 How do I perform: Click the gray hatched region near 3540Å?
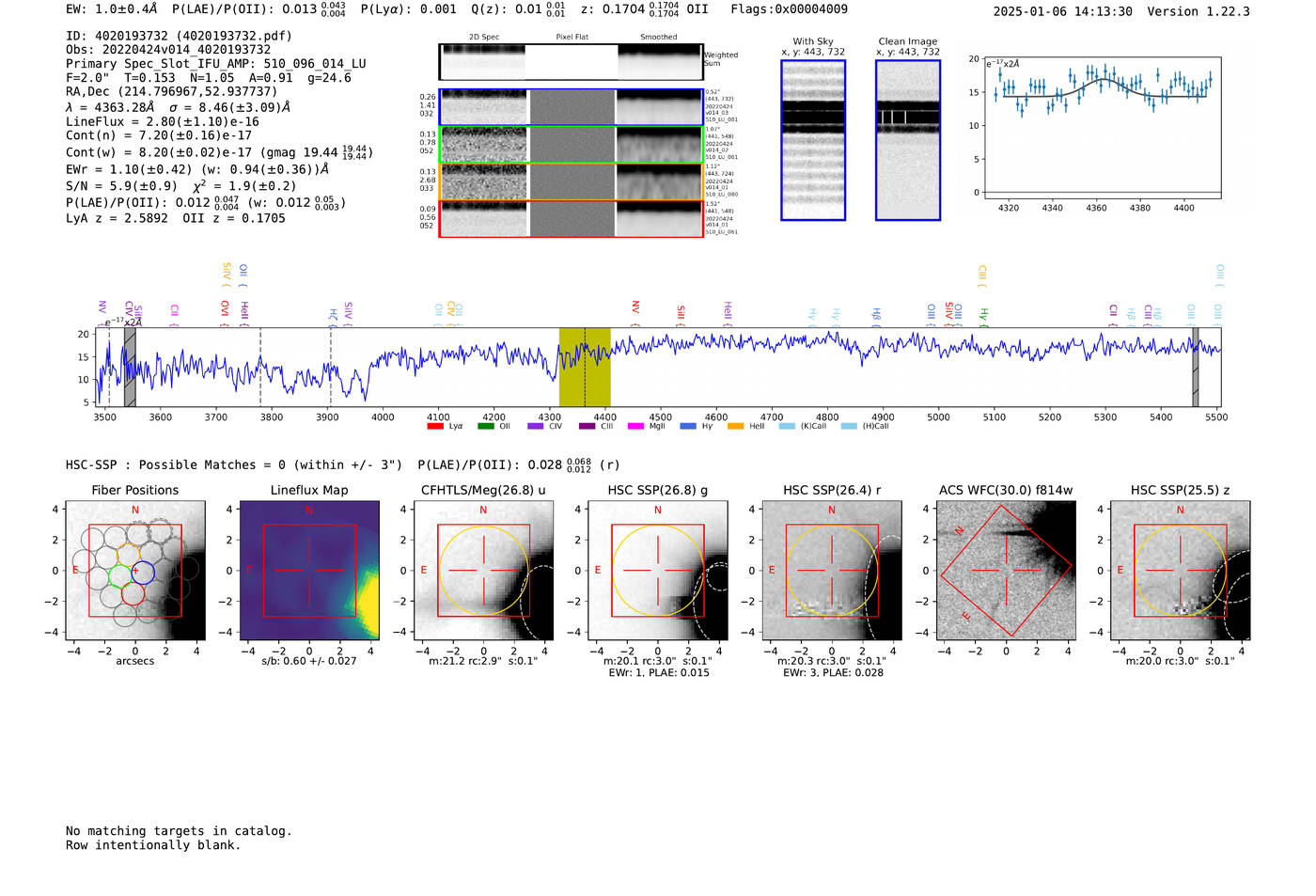(x=130, y=367)
